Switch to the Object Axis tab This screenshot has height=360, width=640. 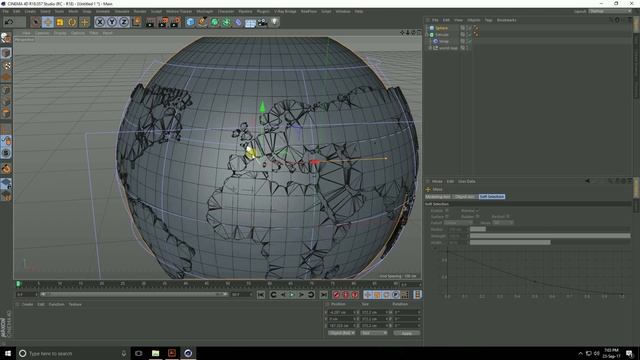coord(464,197)
